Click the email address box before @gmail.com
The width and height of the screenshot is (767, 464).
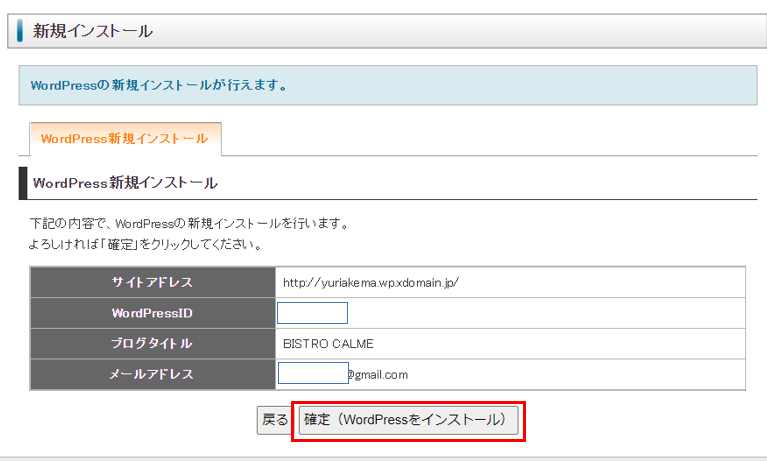[x=312, y=374]
